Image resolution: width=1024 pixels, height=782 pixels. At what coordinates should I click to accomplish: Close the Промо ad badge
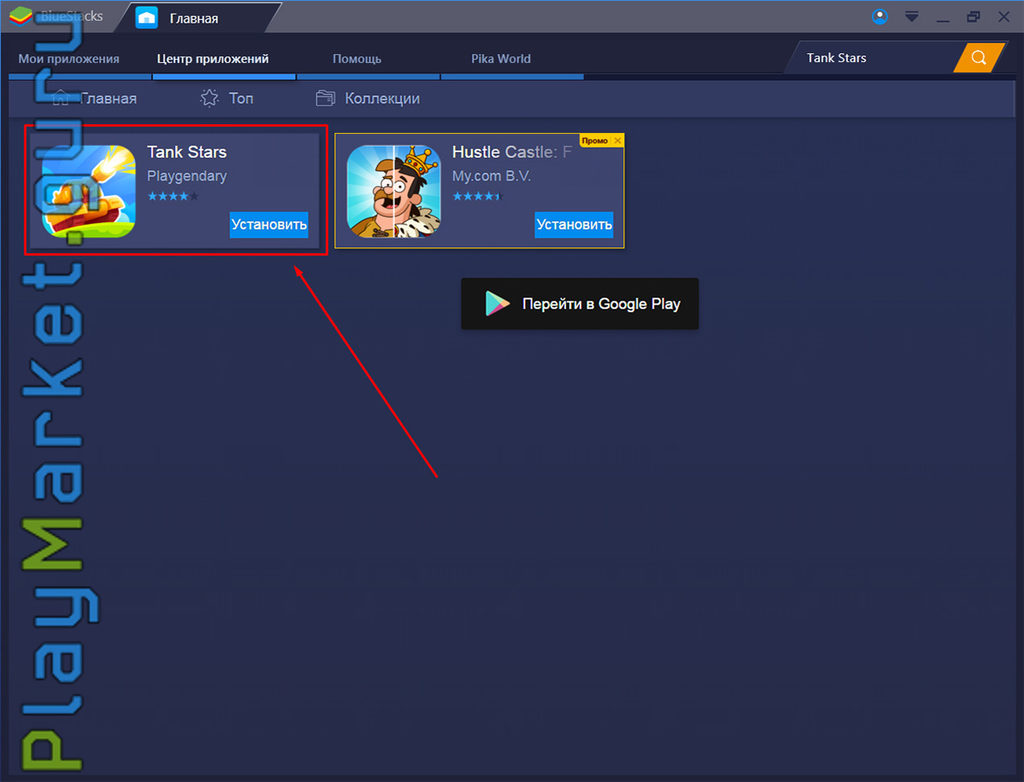(x=618, y=140)
